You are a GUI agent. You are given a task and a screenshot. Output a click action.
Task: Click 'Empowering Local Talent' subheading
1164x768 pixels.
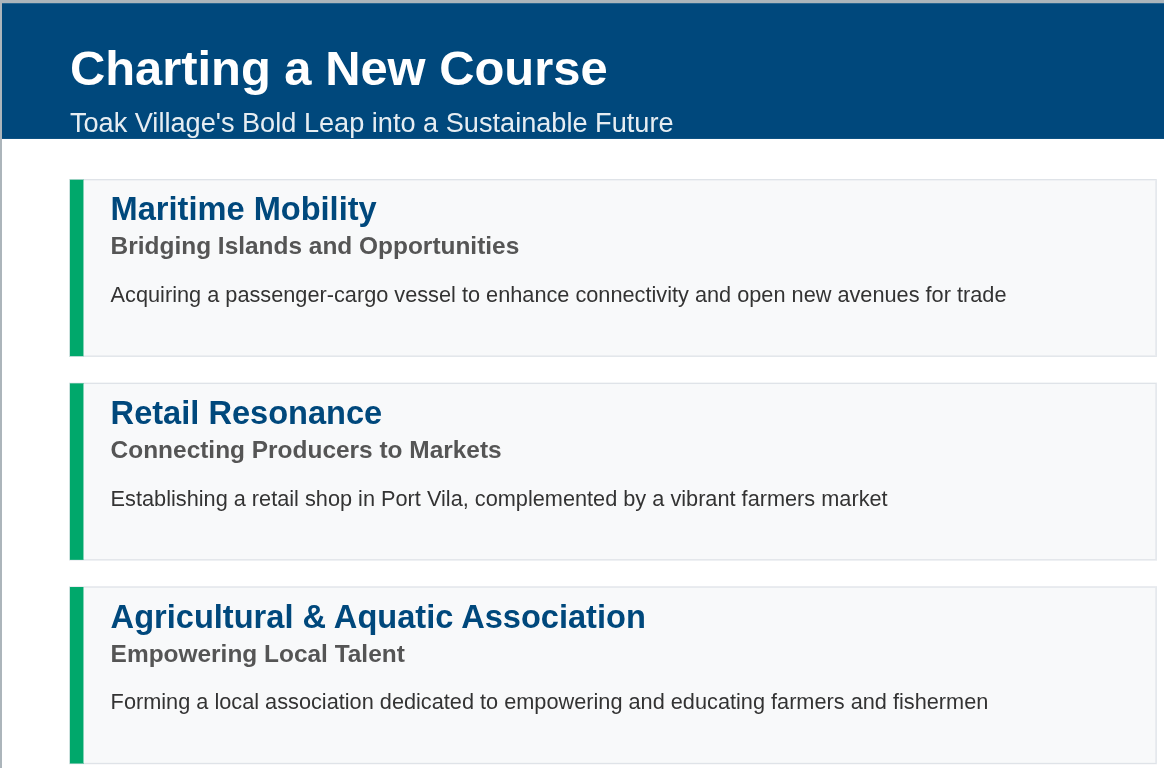pos(258,654)
